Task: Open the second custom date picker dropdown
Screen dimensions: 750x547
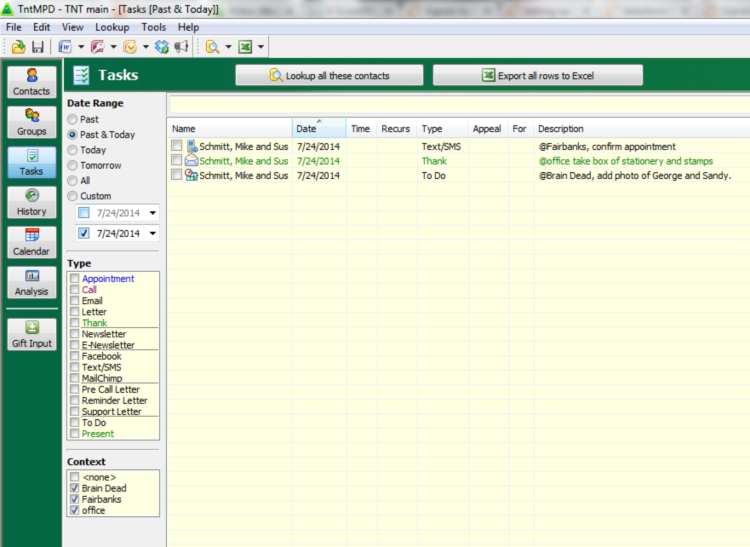Action: (152, 234)
